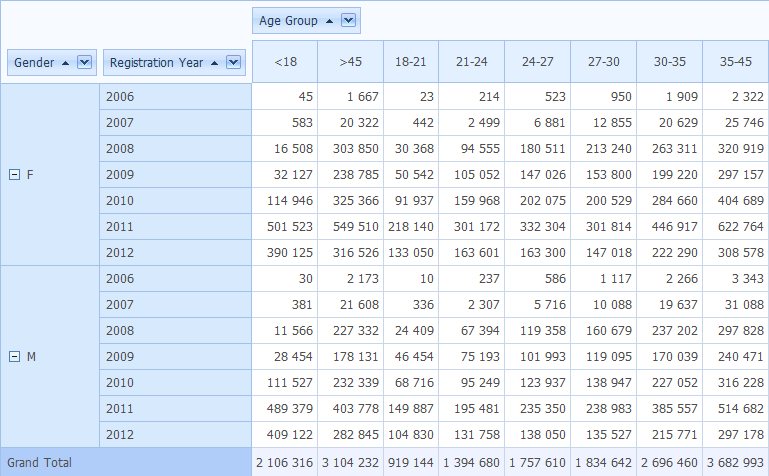Click the Grand Total cell 1 834 642
Image resolution: width=769 pixels, height=476 pixels.
point(603,462)
